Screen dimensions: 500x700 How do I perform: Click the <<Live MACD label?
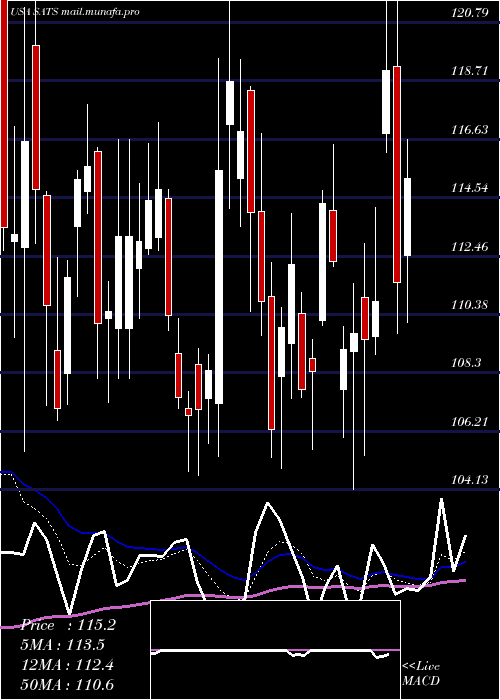point(421,673)
